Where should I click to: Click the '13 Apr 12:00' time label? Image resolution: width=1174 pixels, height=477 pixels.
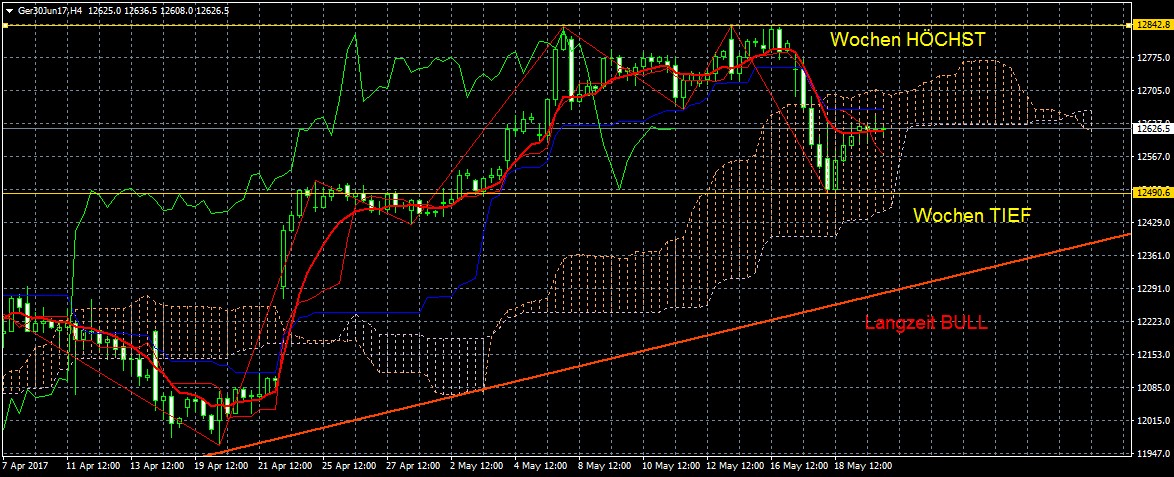(156, 466)
